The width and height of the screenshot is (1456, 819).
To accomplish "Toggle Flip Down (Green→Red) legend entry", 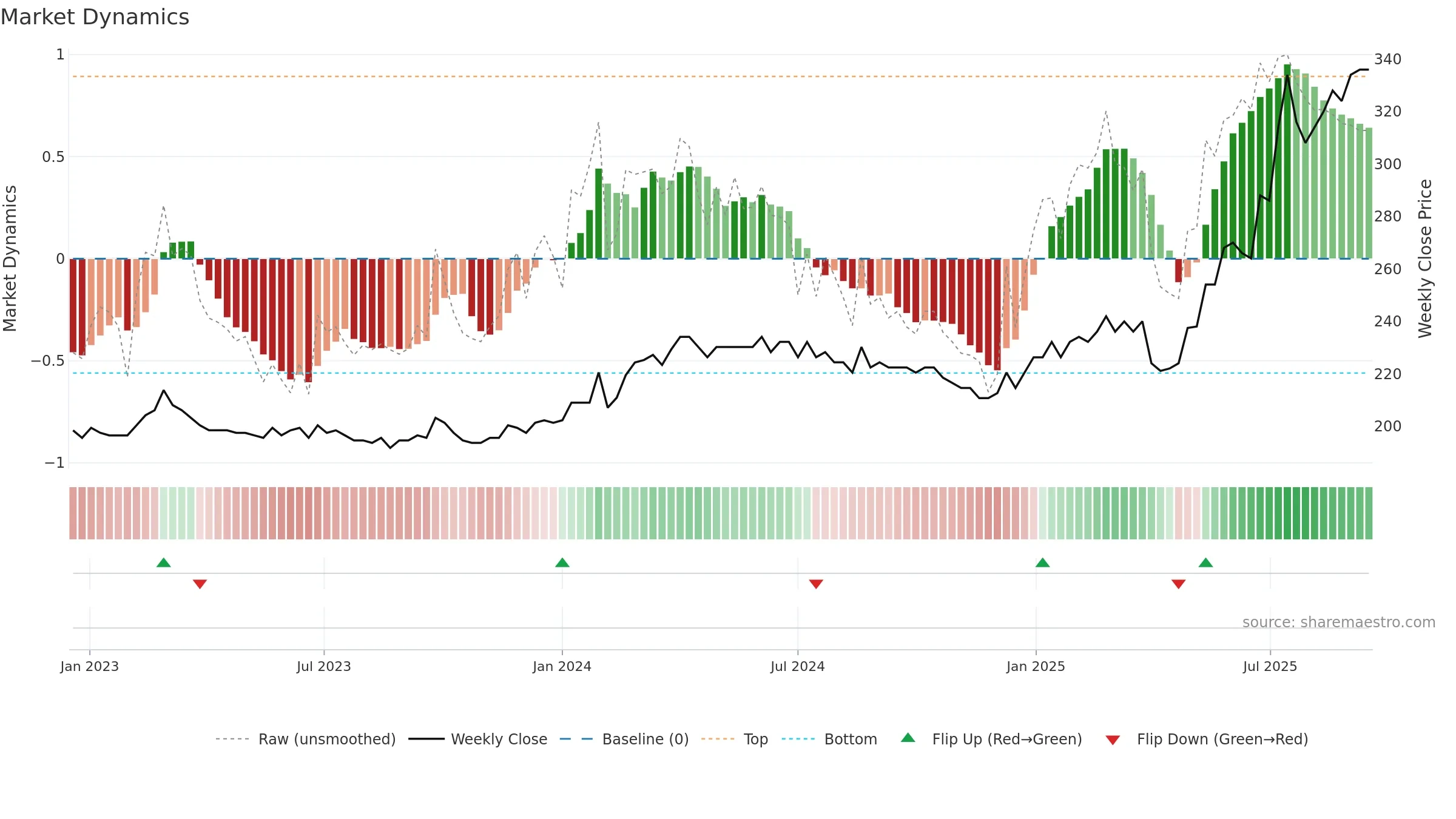I will click(x=1206, y=739).
